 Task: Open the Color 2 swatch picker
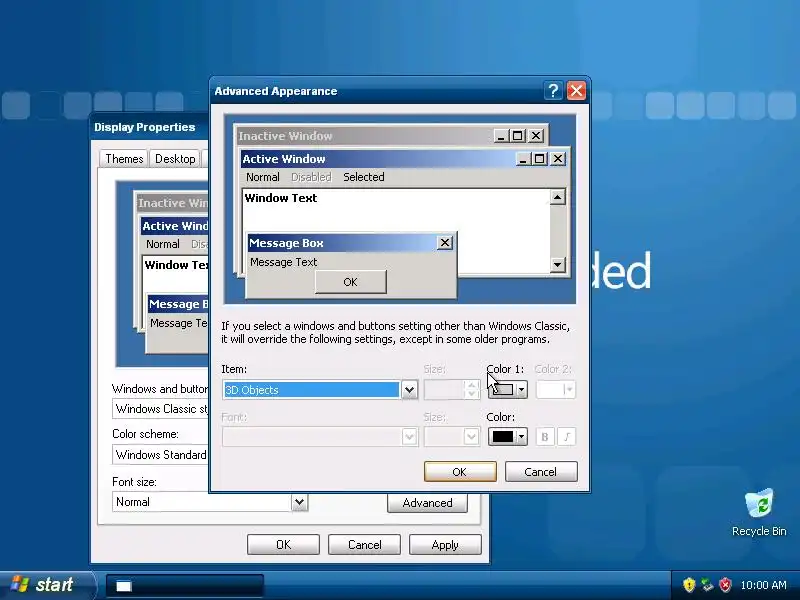[x=556, y=390]
